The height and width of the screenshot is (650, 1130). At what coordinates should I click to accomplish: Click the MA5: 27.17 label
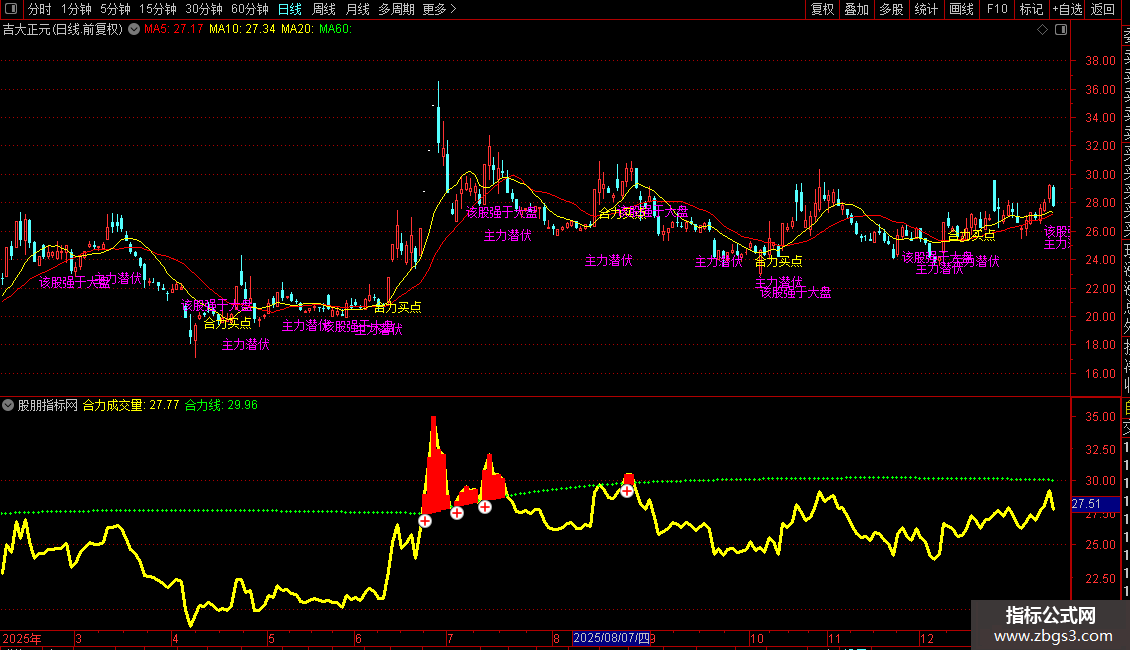coord(174,30)
